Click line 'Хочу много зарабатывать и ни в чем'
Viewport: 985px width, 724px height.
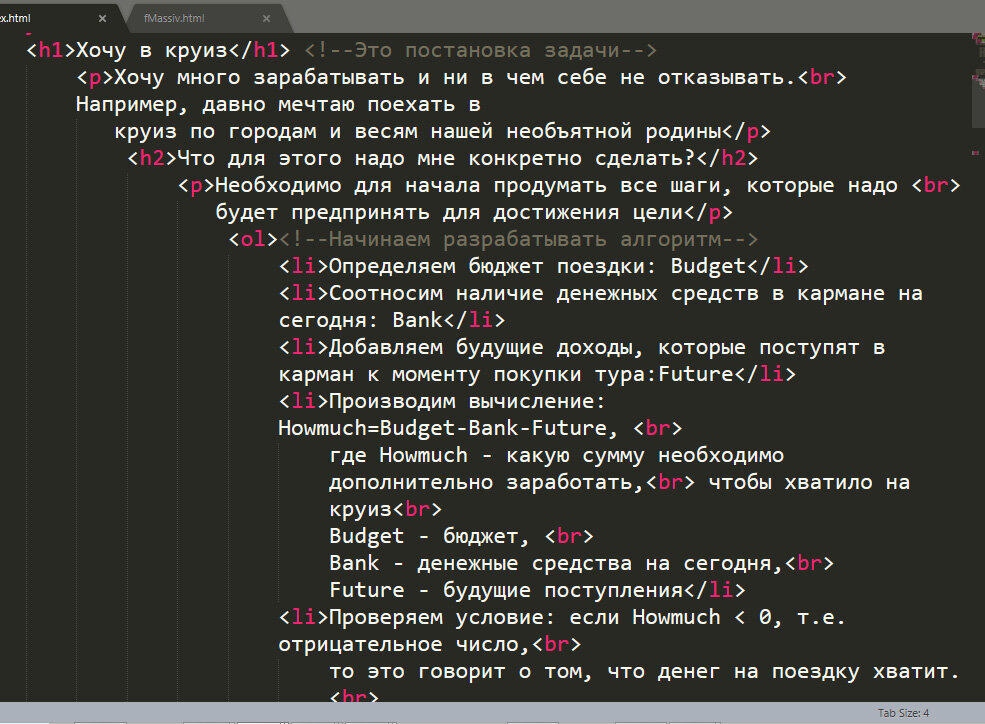click(x=461, y=77)
